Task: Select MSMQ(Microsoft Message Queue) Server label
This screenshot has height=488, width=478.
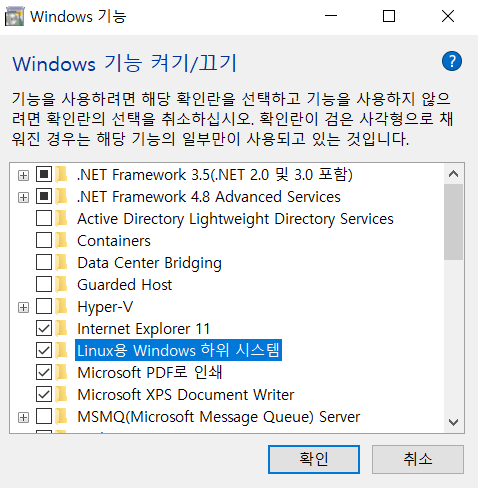Action: [219, 417]
